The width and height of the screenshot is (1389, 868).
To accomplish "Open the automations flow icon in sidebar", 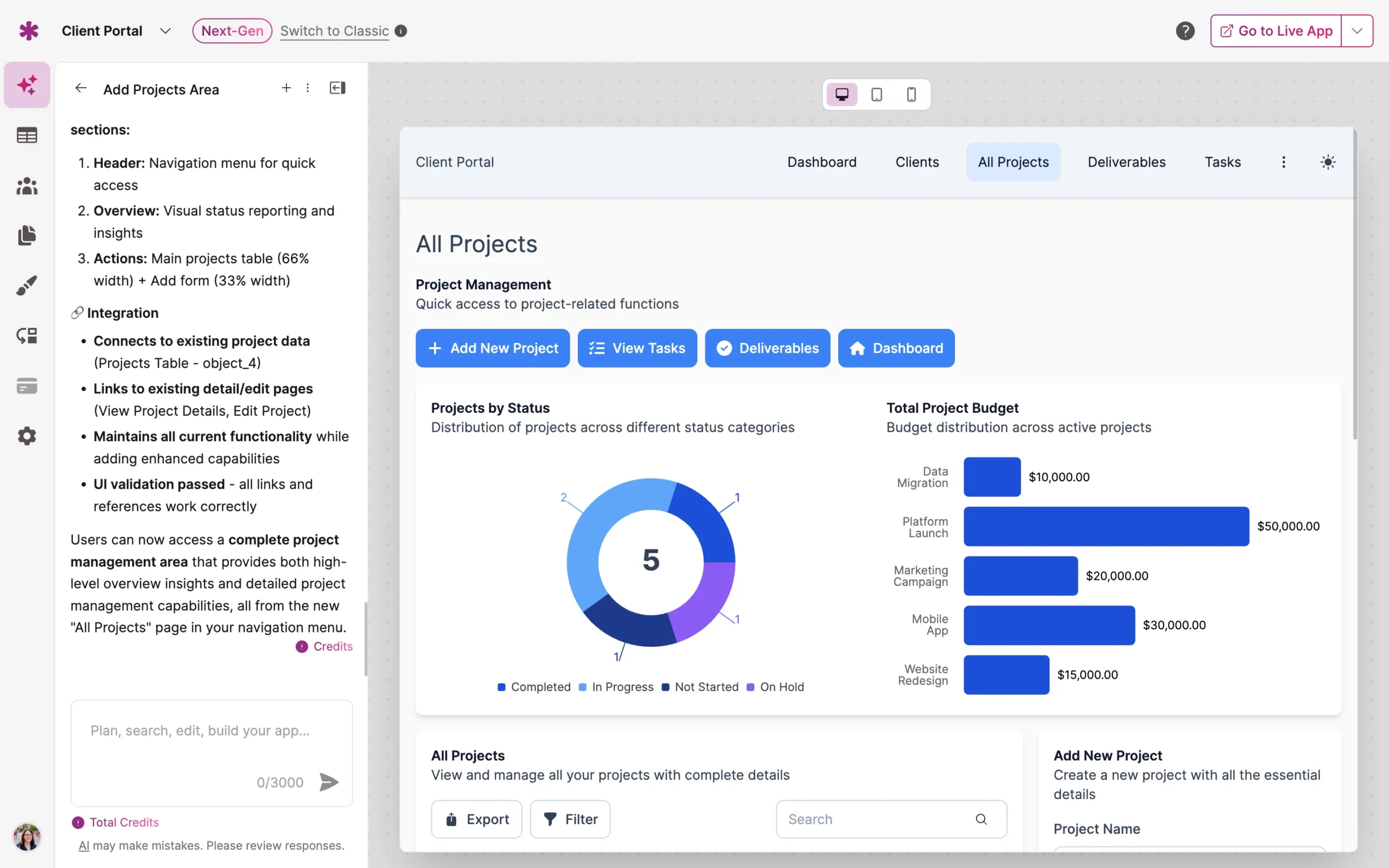I will pos(27,336).
